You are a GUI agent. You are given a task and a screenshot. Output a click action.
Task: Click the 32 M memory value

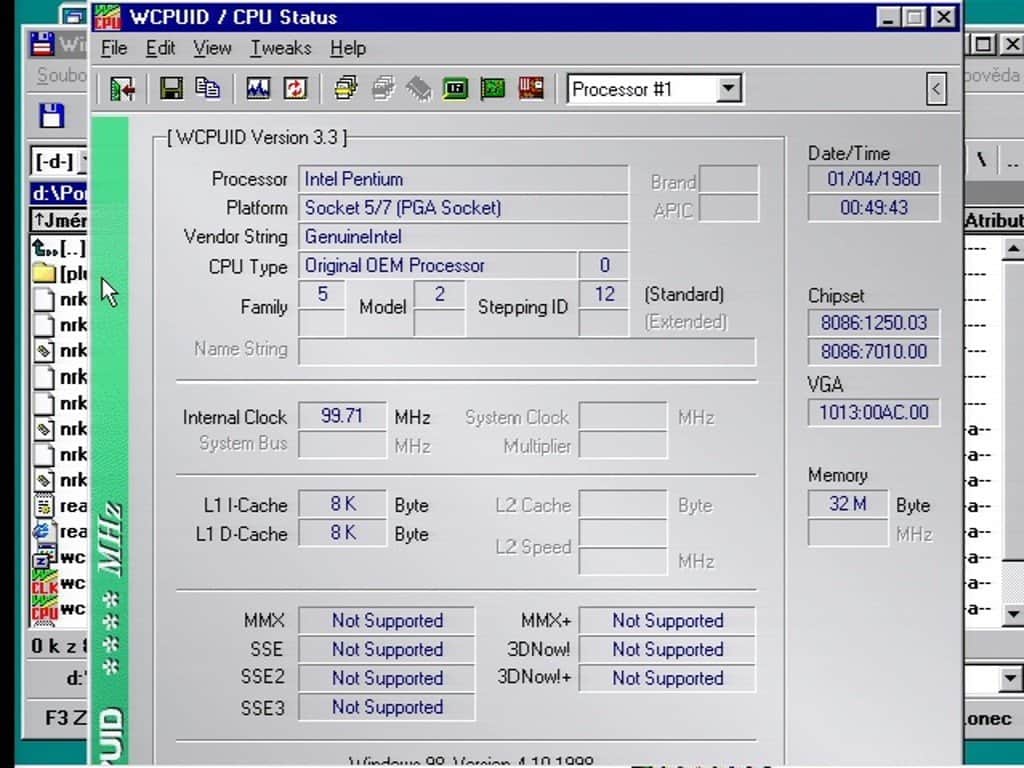(x=848, y=504)
